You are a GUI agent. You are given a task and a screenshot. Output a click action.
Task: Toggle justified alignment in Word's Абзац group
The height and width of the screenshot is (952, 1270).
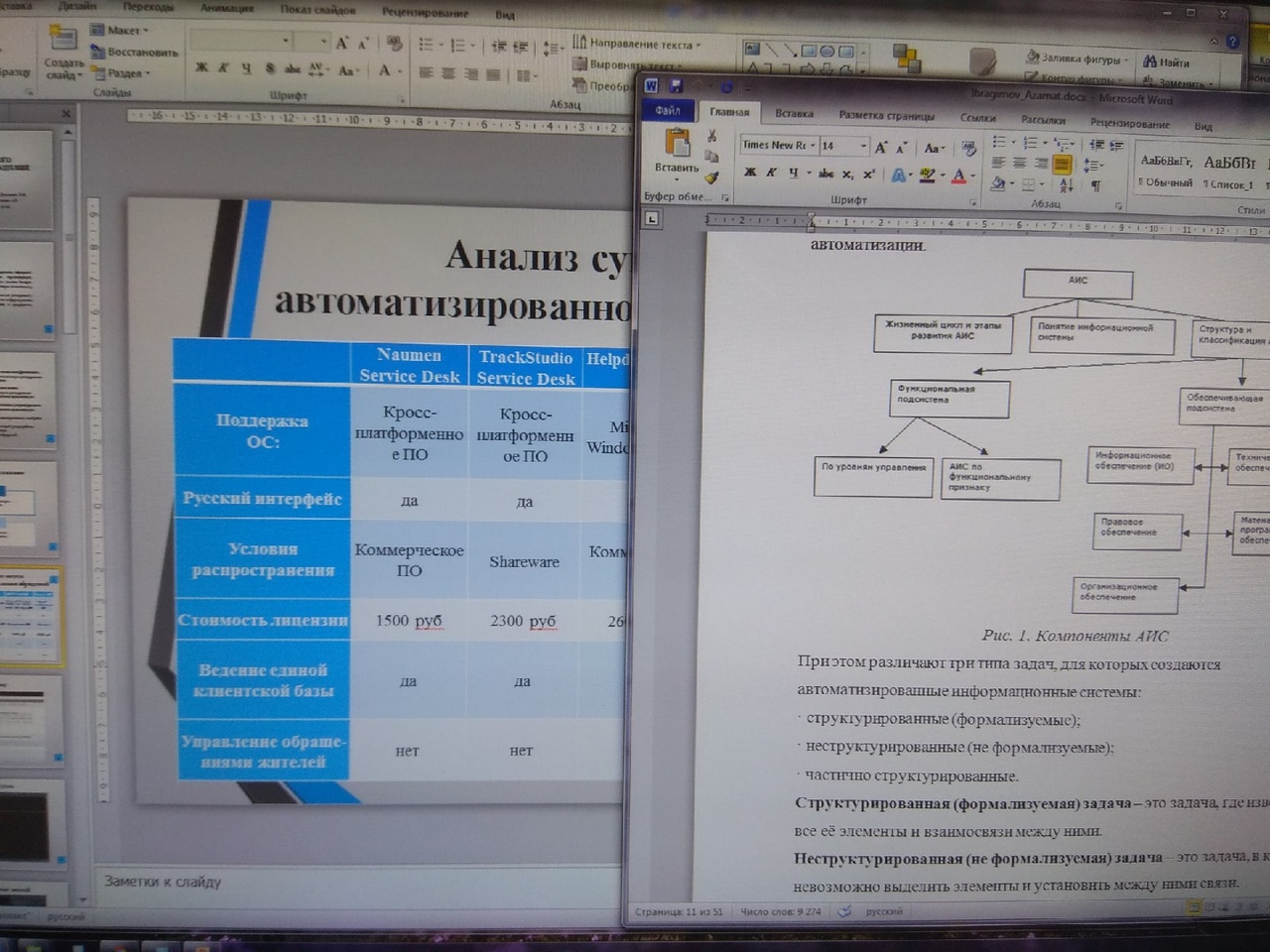click(1062, 164)
